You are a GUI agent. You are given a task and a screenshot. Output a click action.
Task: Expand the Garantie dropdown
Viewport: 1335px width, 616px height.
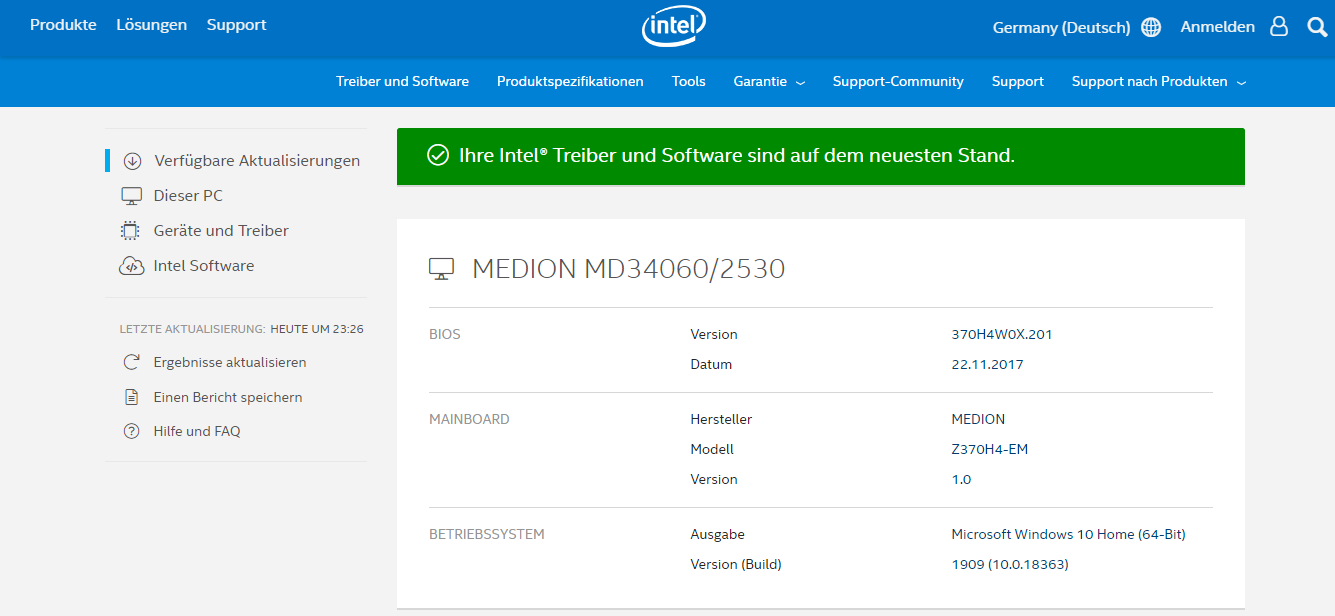tap(769, 82)
